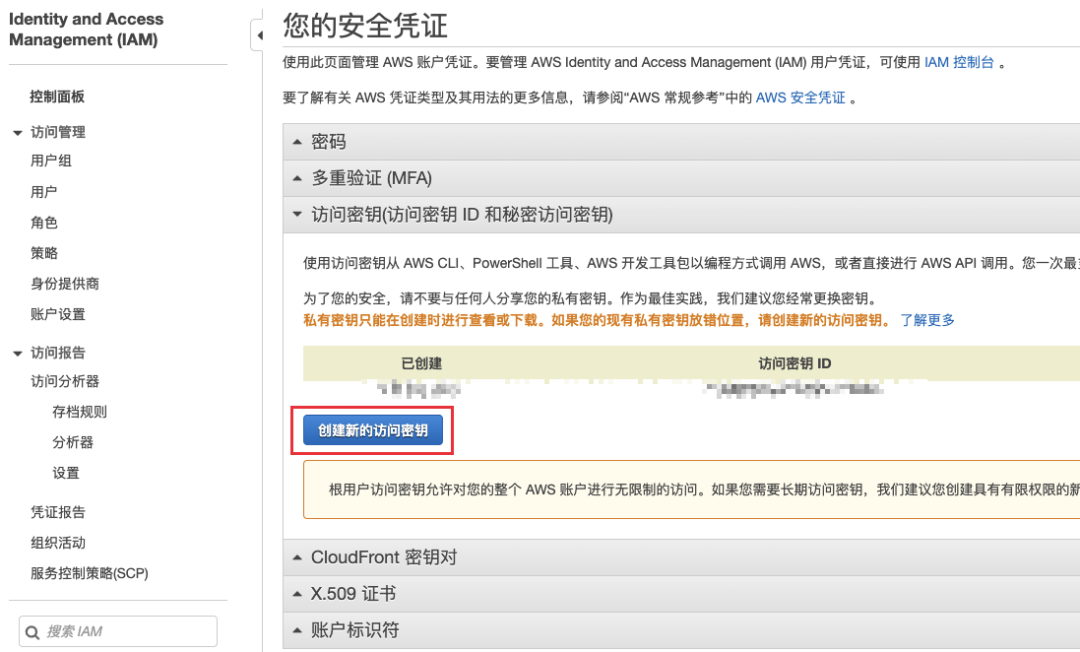Click the blurred access key ID cell

(x=794, y=390)
